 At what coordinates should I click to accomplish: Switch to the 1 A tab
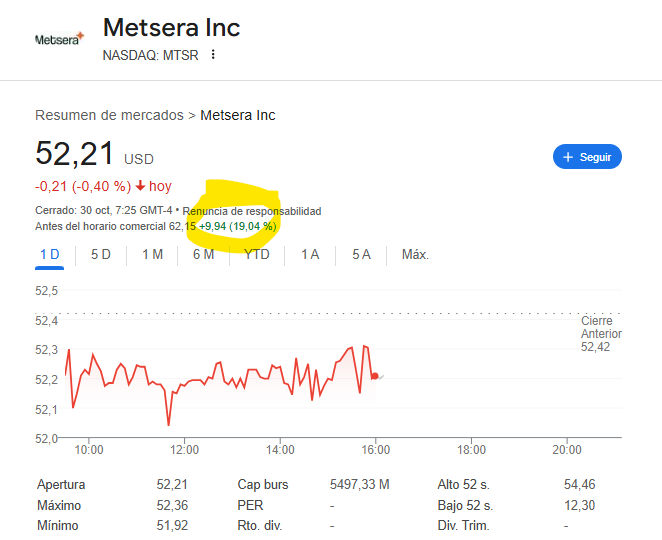(x=310, y=255)
